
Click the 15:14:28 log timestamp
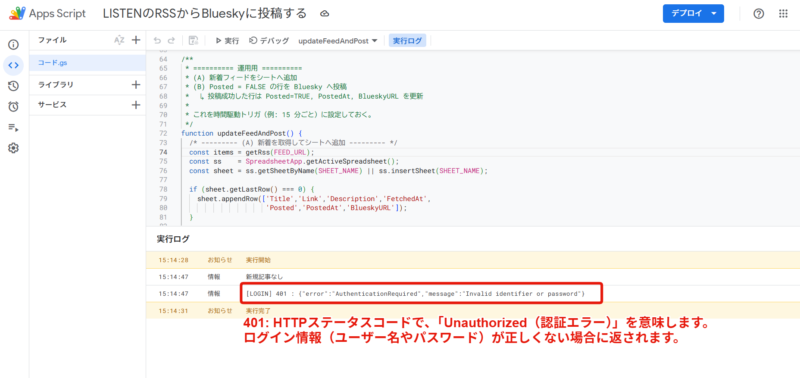[x=173, y=260]
